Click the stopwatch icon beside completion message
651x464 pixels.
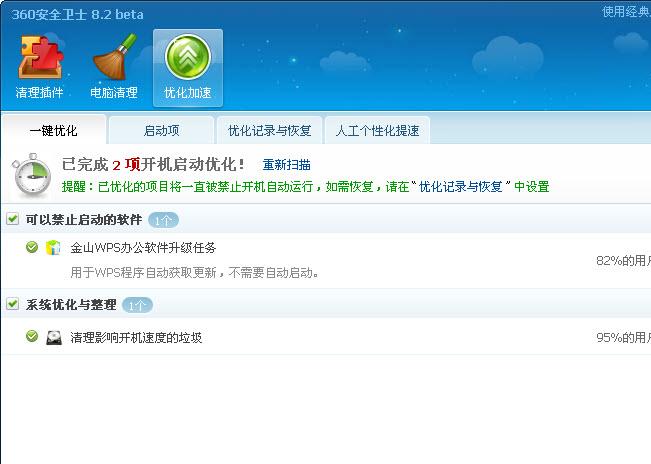point(32,175)
